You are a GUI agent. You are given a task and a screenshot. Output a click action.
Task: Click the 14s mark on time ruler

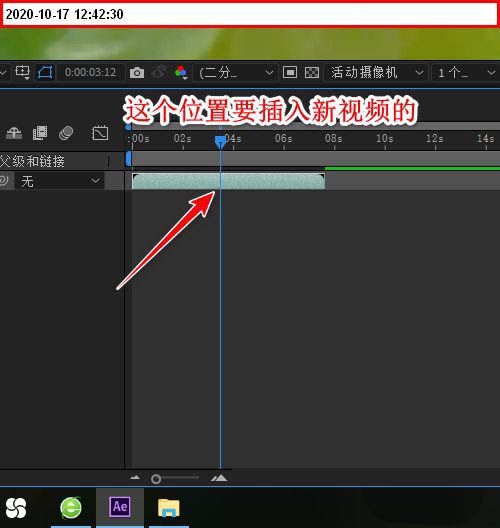[486, 138]
